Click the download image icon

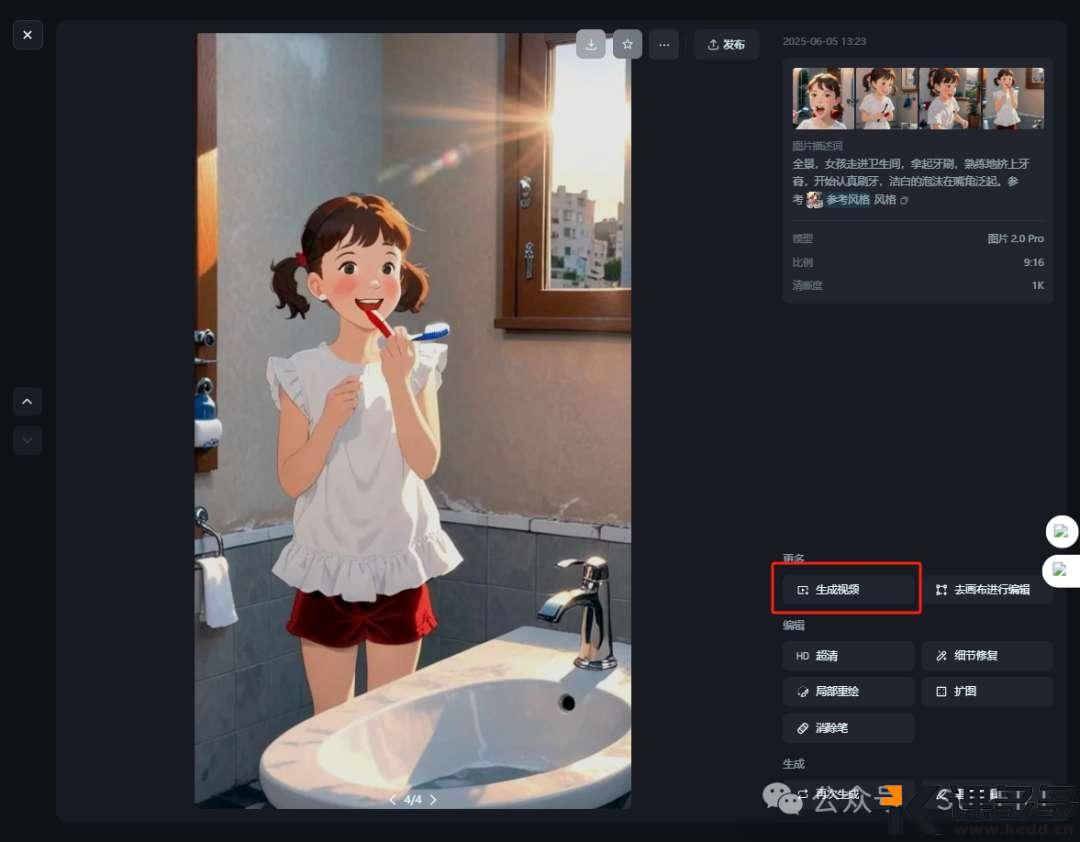591,45
